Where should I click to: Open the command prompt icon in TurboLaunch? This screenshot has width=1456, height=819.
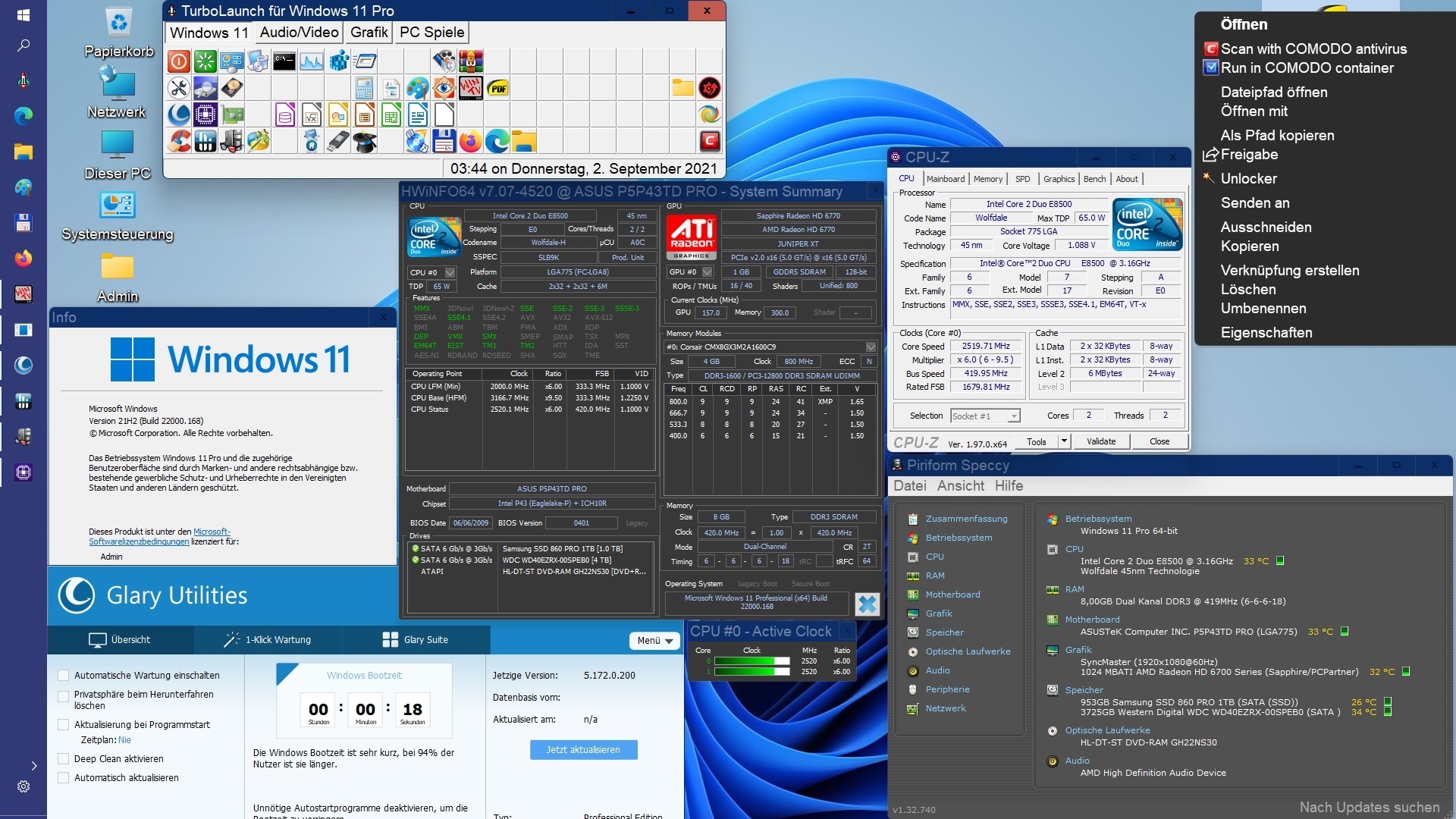click(284, 61)
